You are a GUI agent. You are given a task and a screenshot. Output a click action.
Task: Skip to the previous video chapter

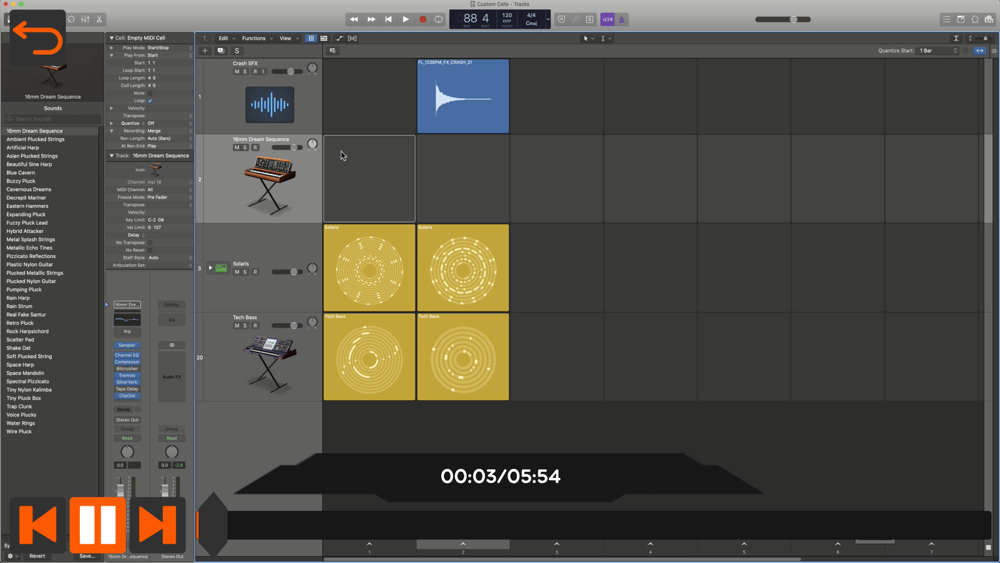[x=38, y=525]
